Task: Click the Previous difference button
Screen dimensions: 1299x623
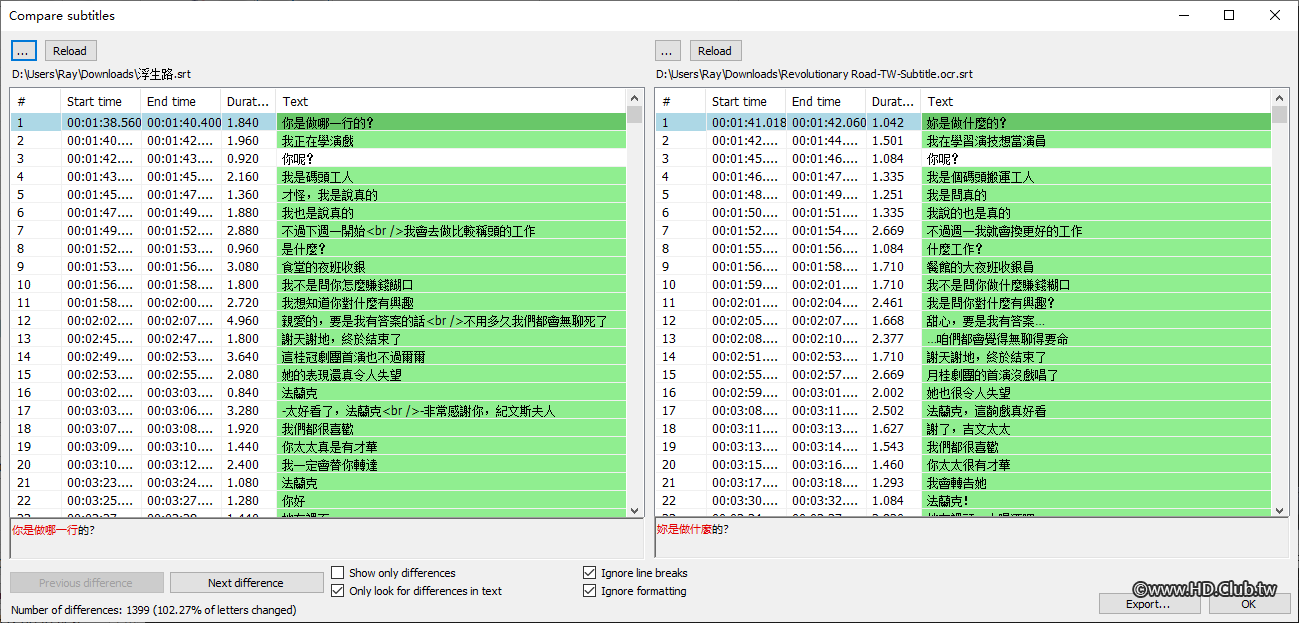Action: coord(86,583)
